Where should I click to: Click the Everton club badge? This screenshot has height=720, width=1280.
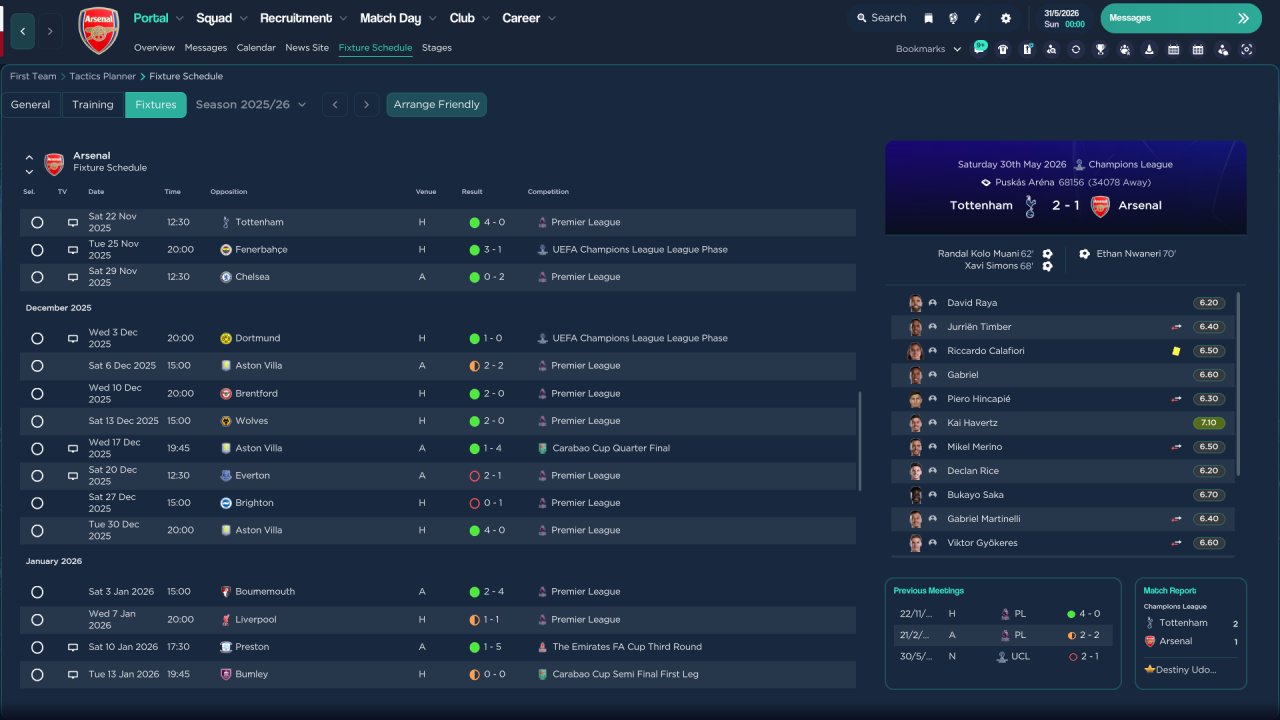[x=226, y=476]
